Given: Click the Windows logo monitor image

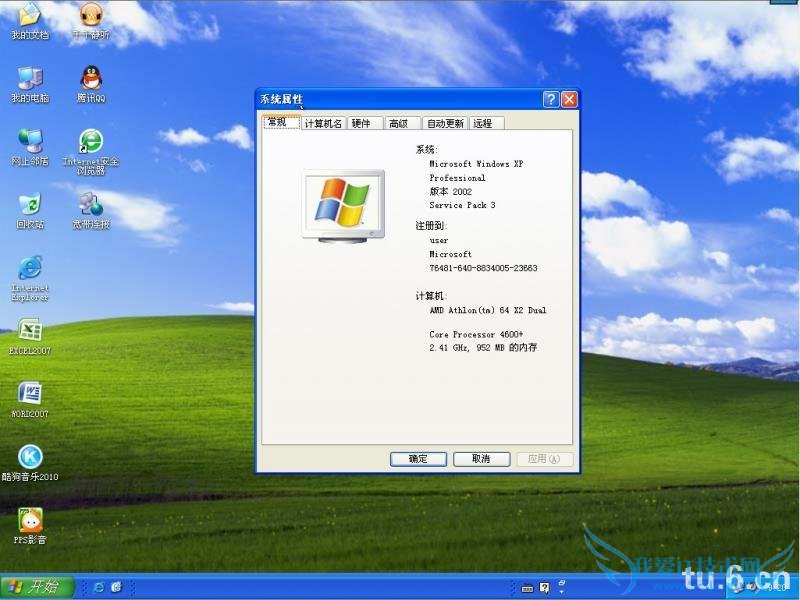Looking at the screenshot, I should pyautogui.click(x=343, y=206).
